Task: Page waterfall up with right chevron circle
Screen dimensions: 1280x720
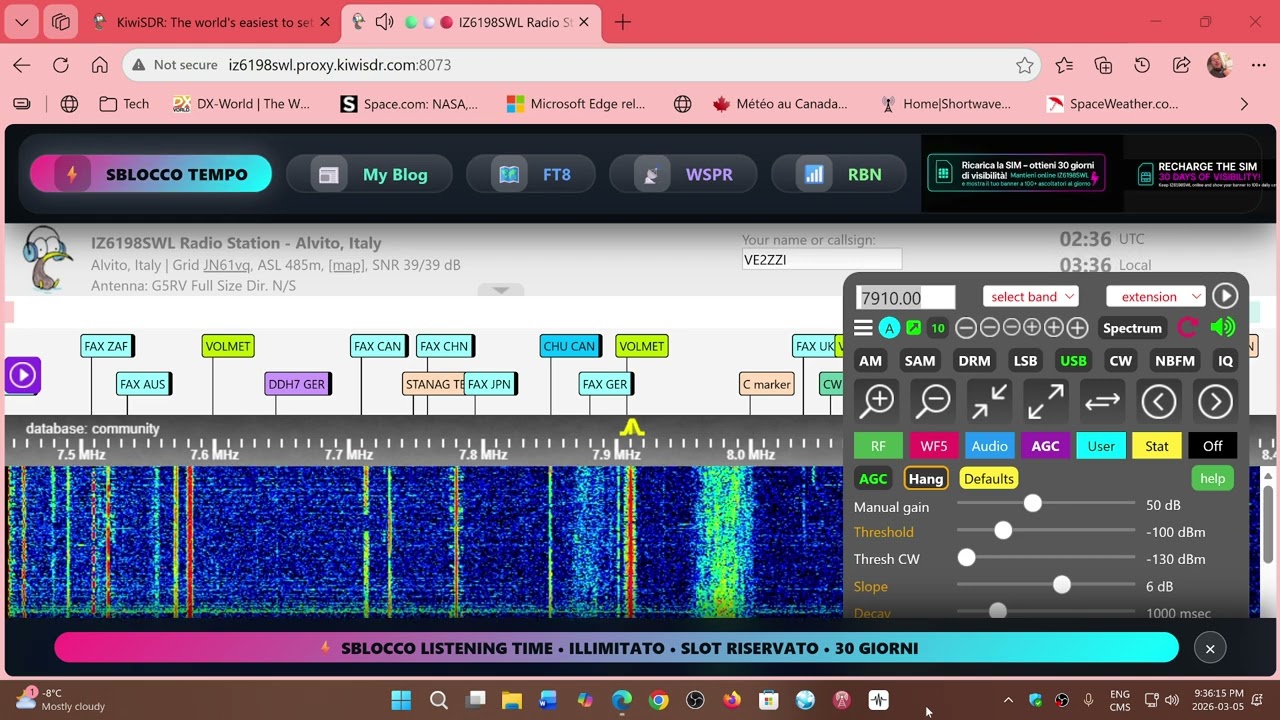Action: (1215, 401)
